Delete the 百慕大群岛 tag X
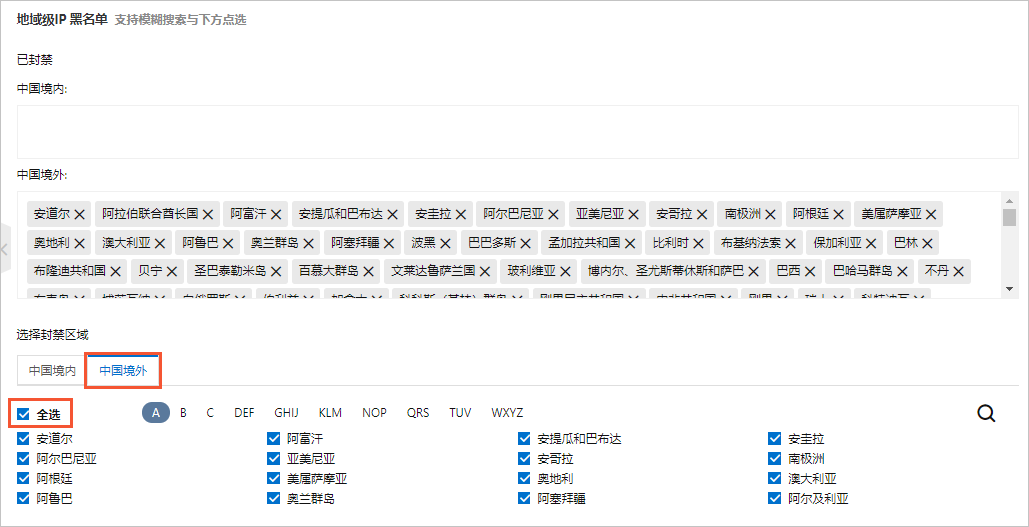Image resolution: width=1029 pixels, height=527 pixels. coord(368,271)
